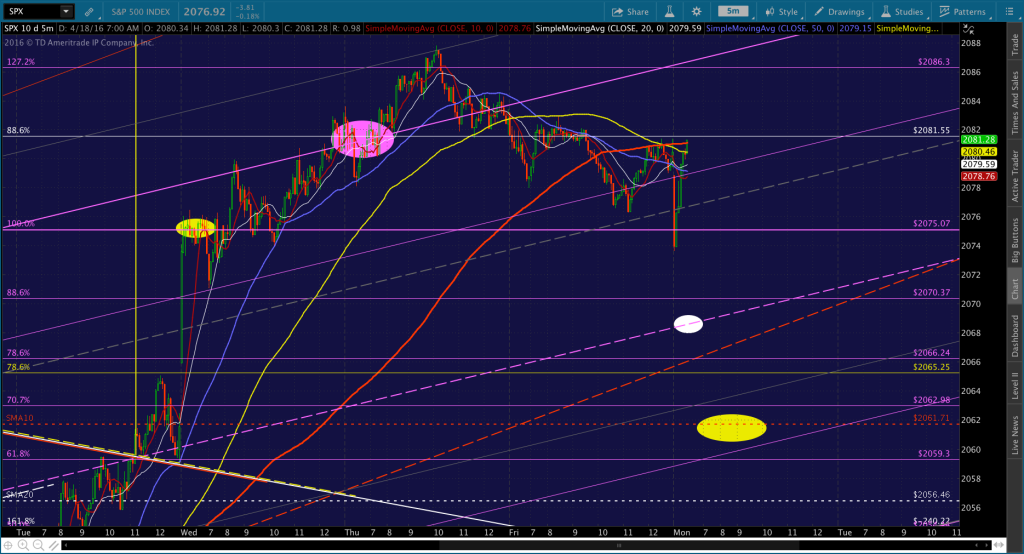Click the red 2078.76 price bubble
Image resolution: width=1024 pixels, height=554 pixels.
978,176
